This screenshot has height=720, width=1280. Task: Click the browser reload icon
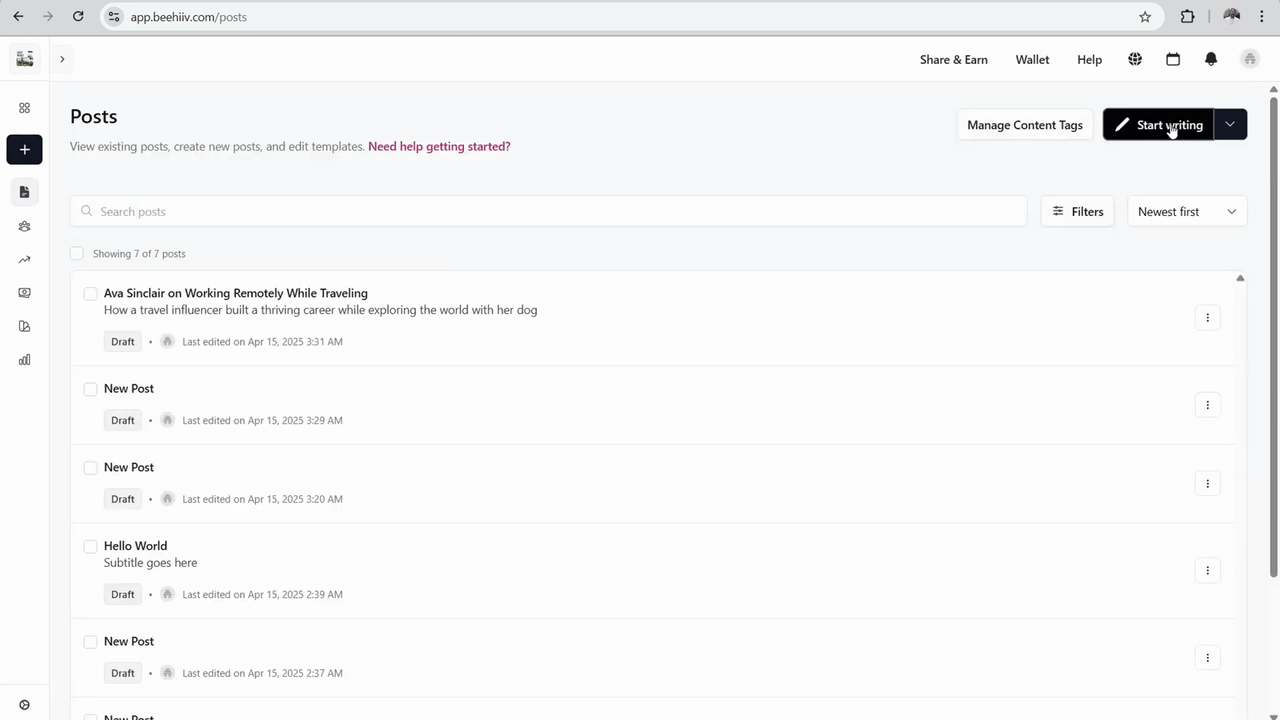[78, 16]
